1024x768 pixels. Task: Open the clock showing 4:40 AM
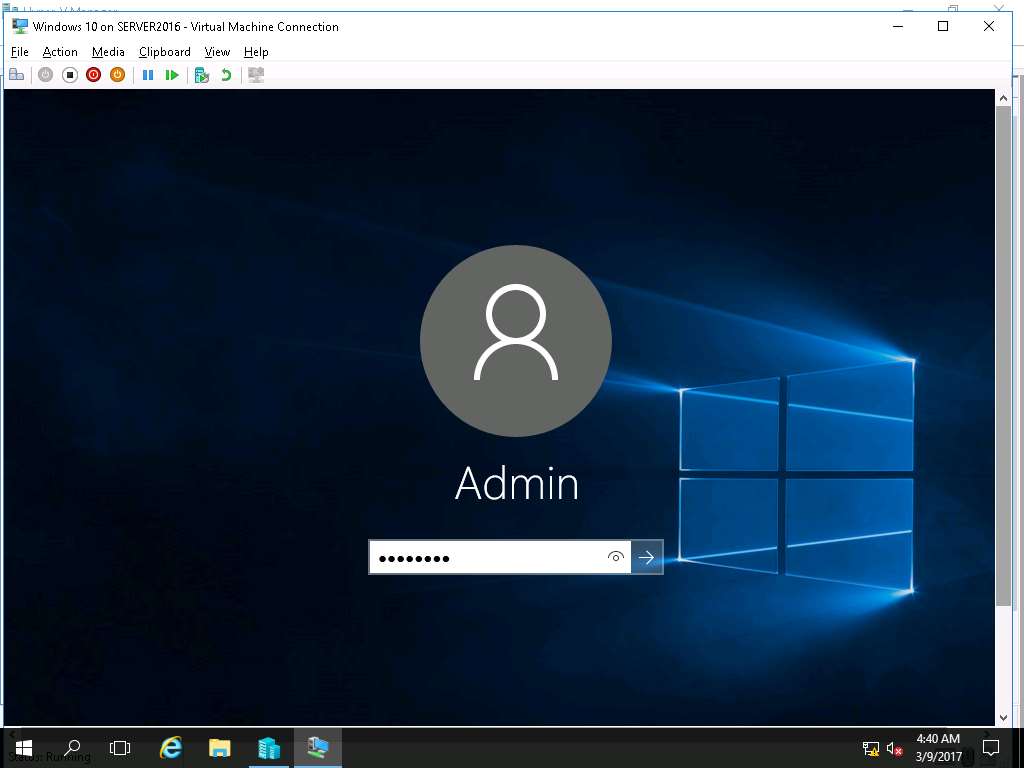[x=938, y=748]
